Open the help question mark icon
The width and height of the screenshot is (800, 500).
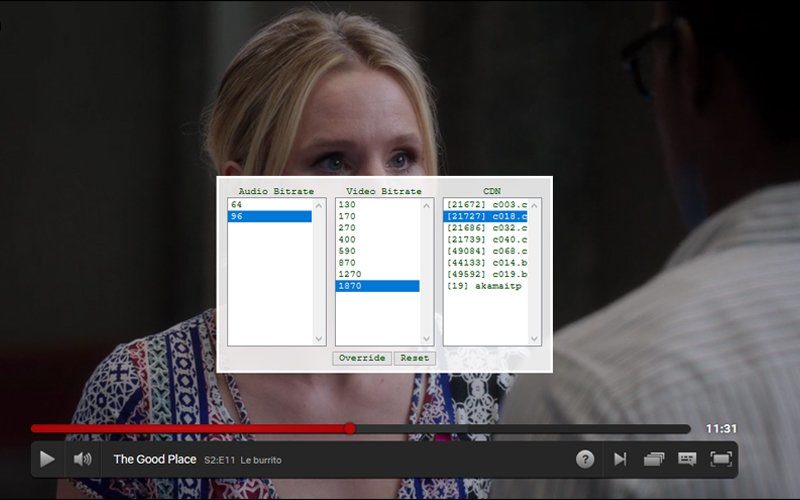[585, 459]
